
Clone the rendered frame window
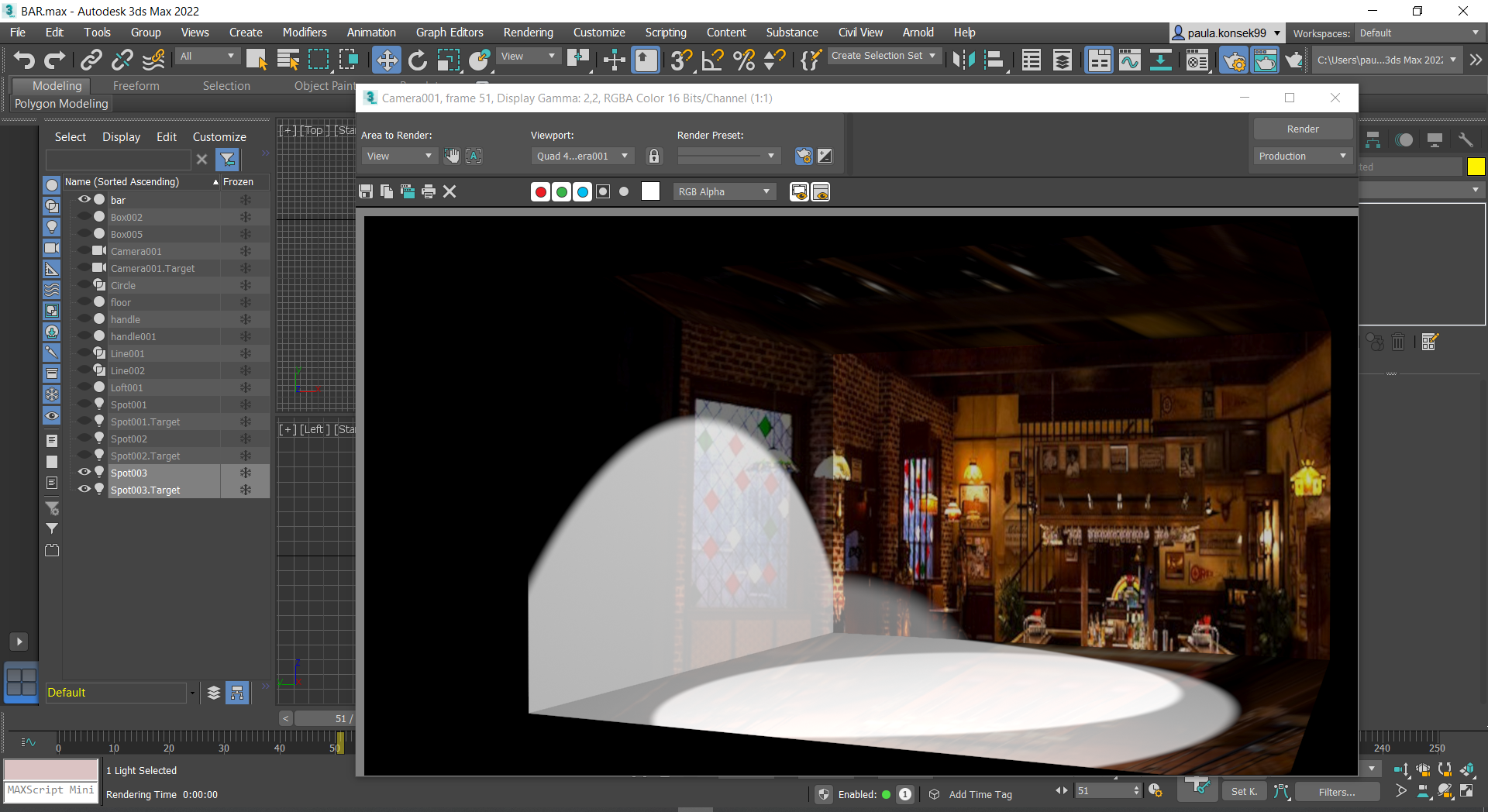(408, 191)
